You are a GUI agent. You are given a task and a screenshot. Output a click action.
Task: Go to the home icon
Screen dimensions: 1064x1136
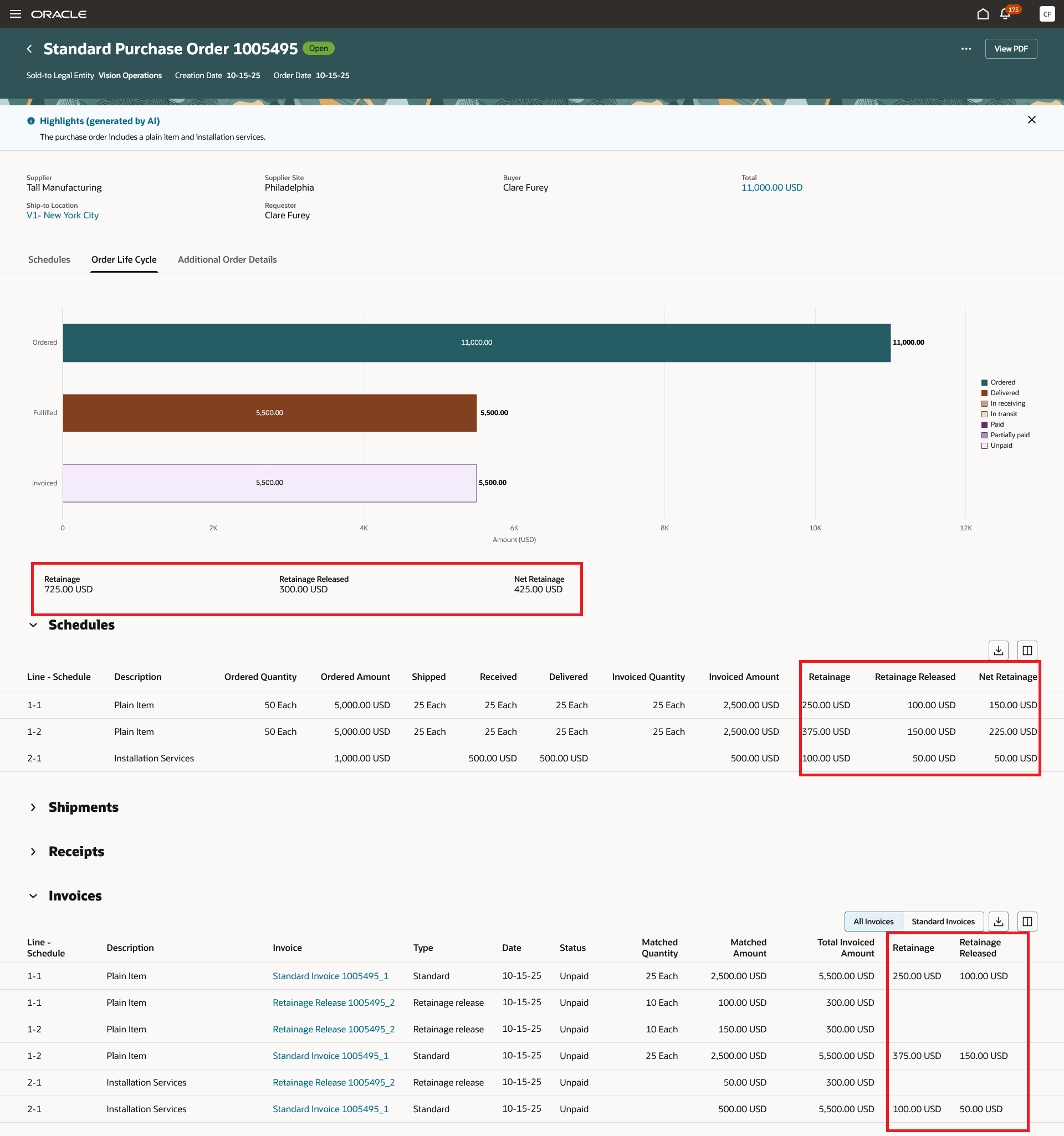[x=983, y=14]
